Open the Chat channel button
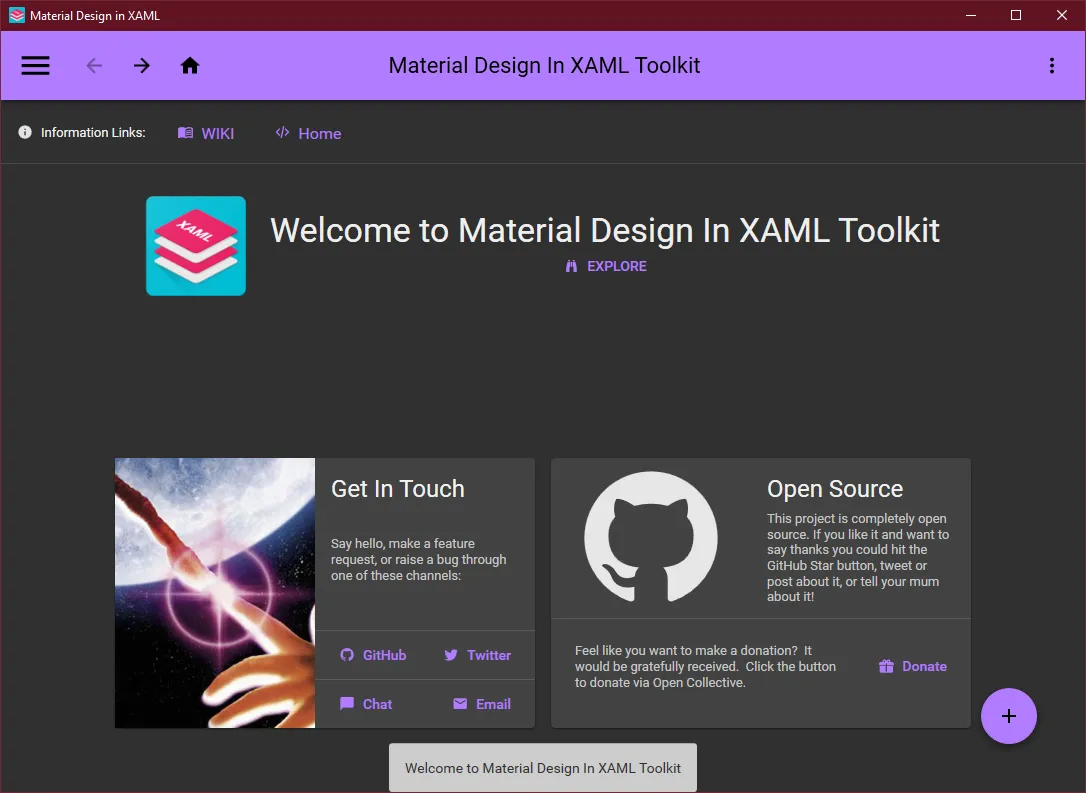This screenshot has width=1086, height=793. click(366, 704)
